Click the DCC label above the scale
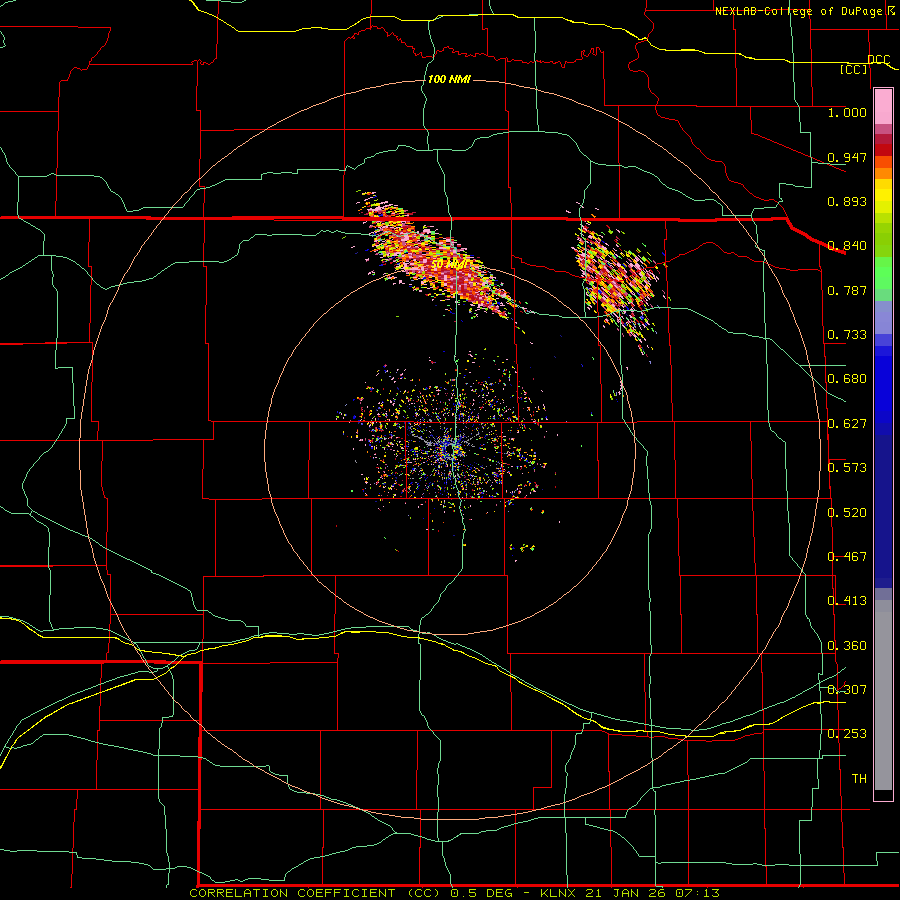 click(x=878, y=60)
